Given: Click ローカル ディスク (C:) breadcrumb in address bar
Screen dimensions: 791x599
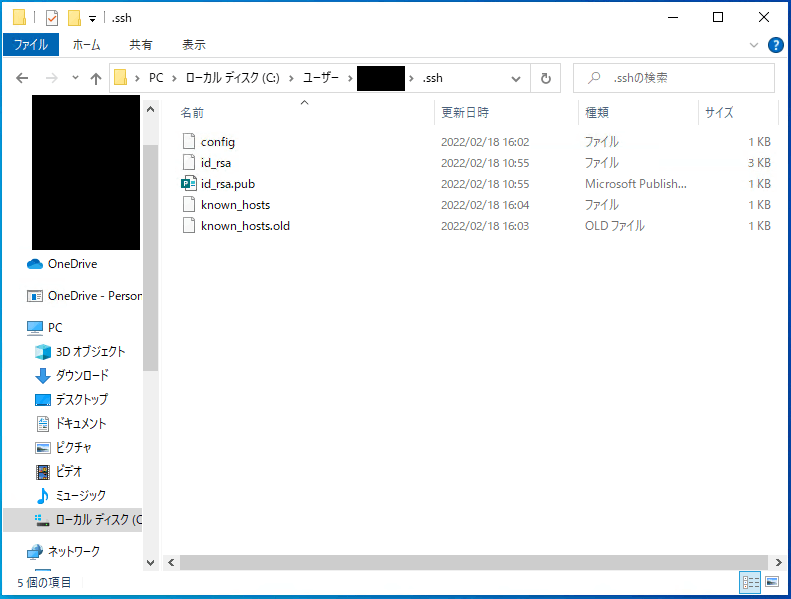Looking at the screenshot, I should tap(233, 78).
